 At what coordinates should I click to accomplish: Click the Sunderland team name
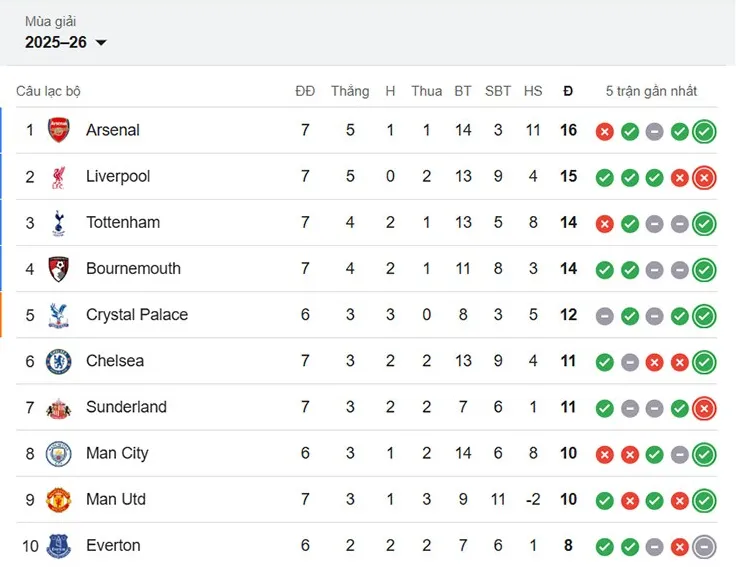126,407
